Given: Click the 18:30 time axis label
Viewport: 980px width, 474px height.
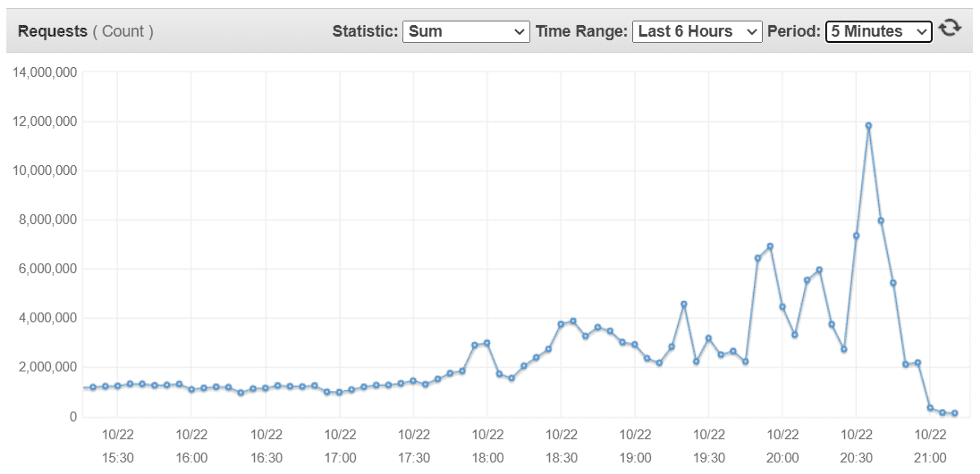Looking at the screenshot, I should [x=561, y=458].
